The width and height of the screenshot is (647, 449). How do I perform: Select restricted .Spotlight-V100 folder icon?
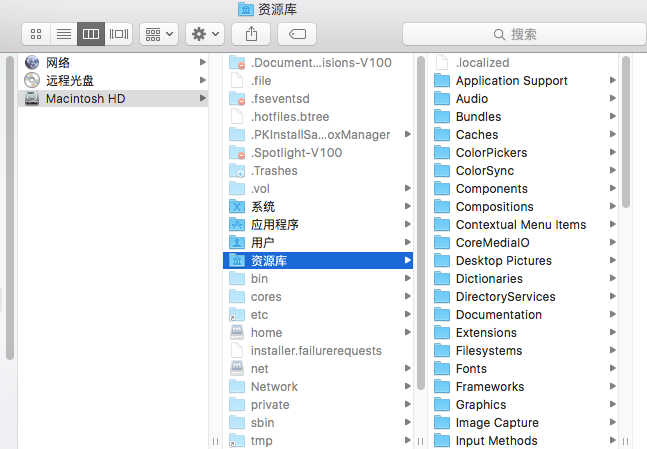point(237,152)
